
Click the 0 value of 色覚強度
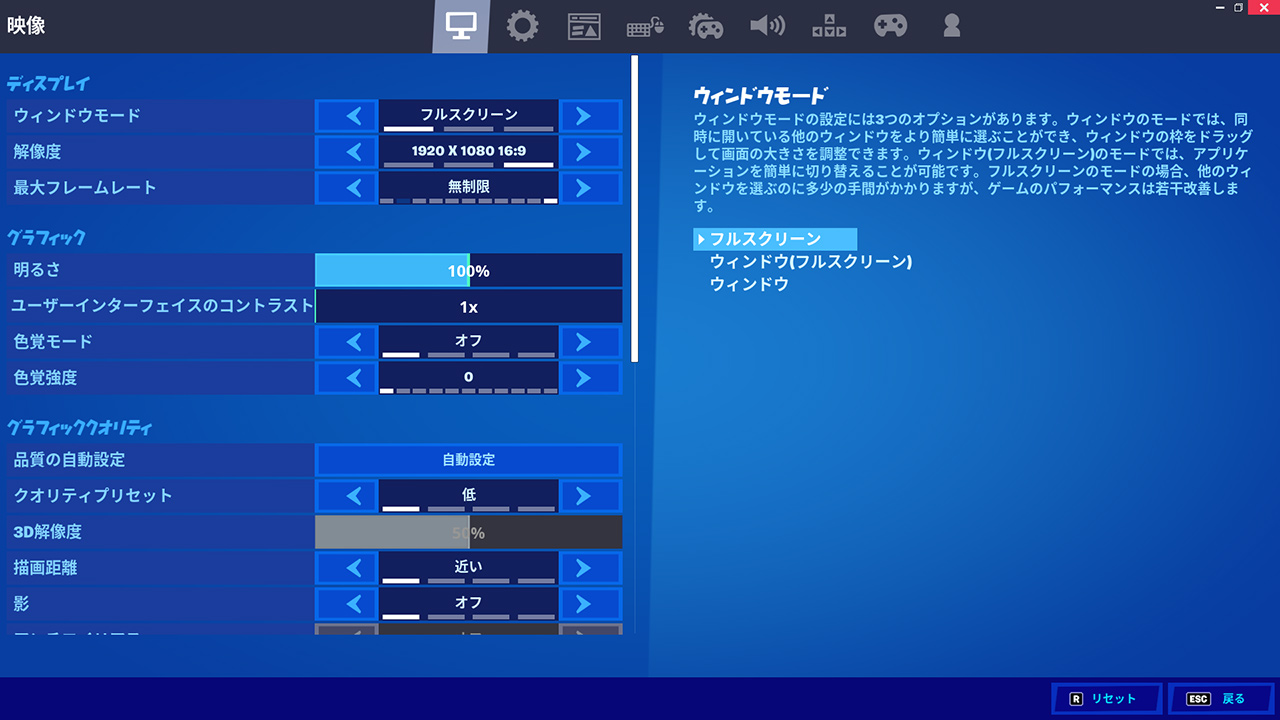[x=469, y=377]
